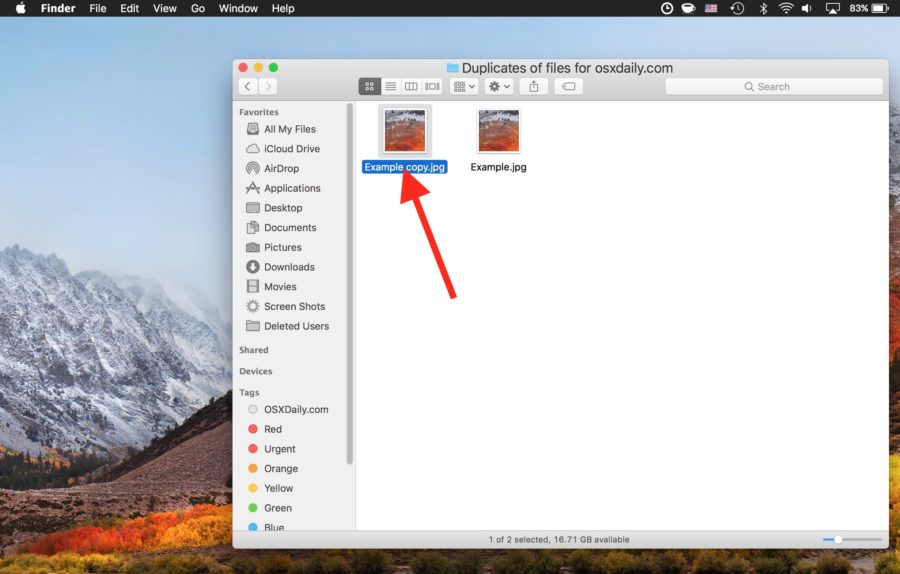
Task: Click the folder icon in window title
Action: (x=452, y=68)
